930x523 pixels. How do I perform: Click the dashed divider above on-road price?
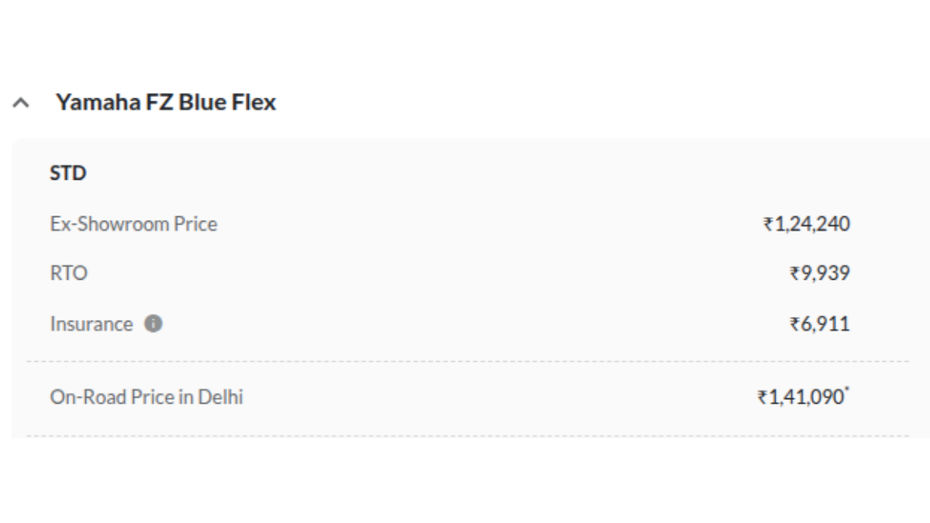tap(467, 361)
